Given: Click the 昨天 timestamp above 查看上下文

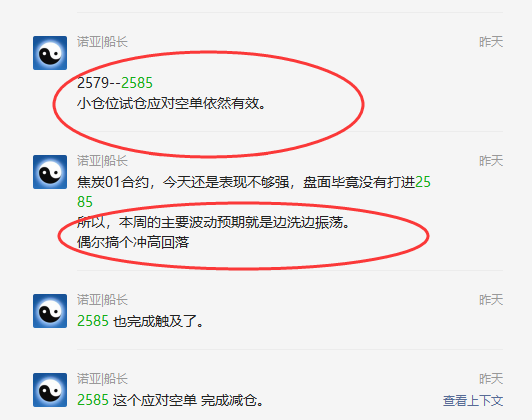Looking at the screenshot, I should pyautogui.click(x=491, y=379).
